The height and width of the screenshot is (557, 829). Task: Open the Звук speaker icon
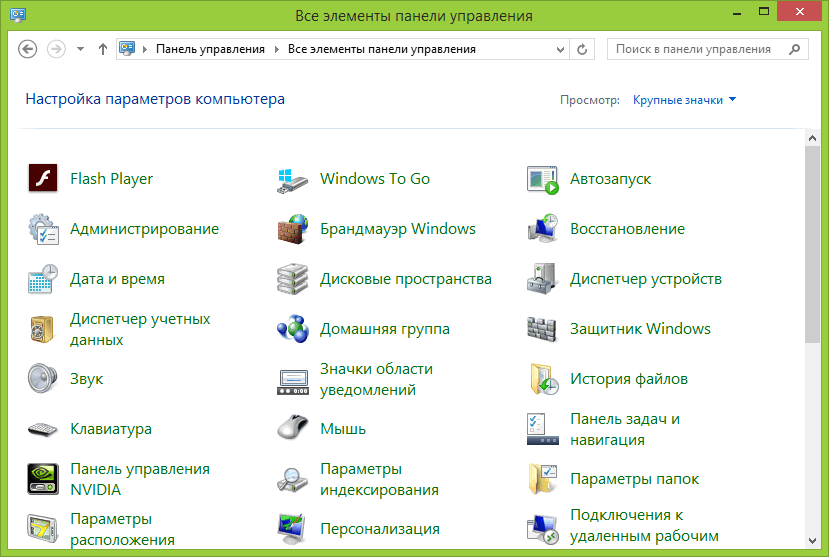pos(43,379)
